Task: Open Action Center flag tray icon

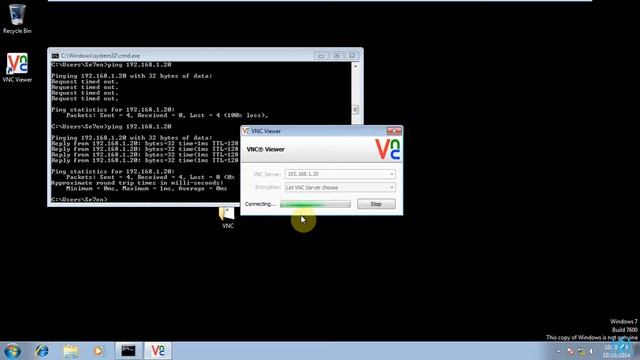Action: 570,351
